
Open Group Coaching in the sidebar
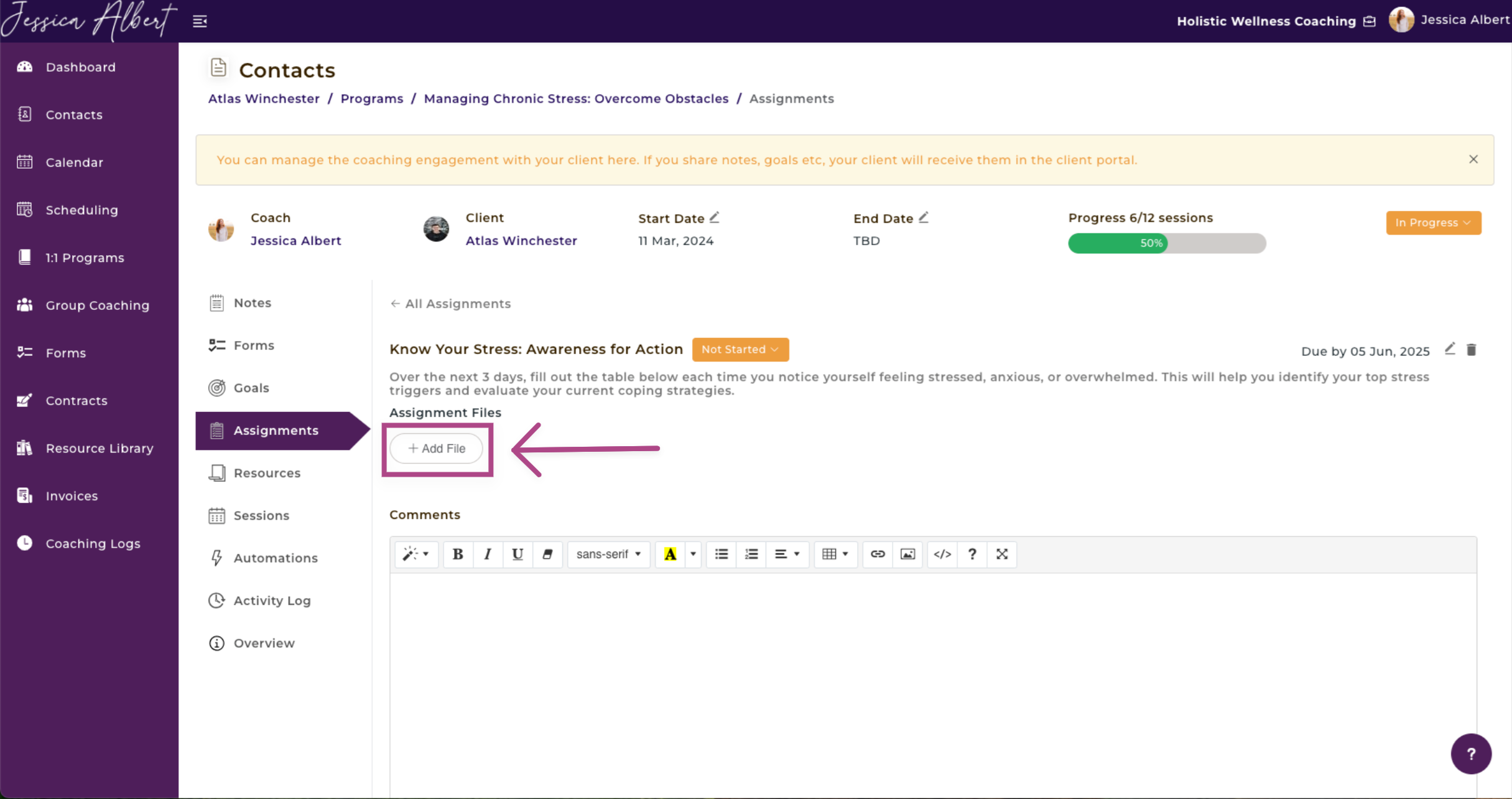click(97, 305)
